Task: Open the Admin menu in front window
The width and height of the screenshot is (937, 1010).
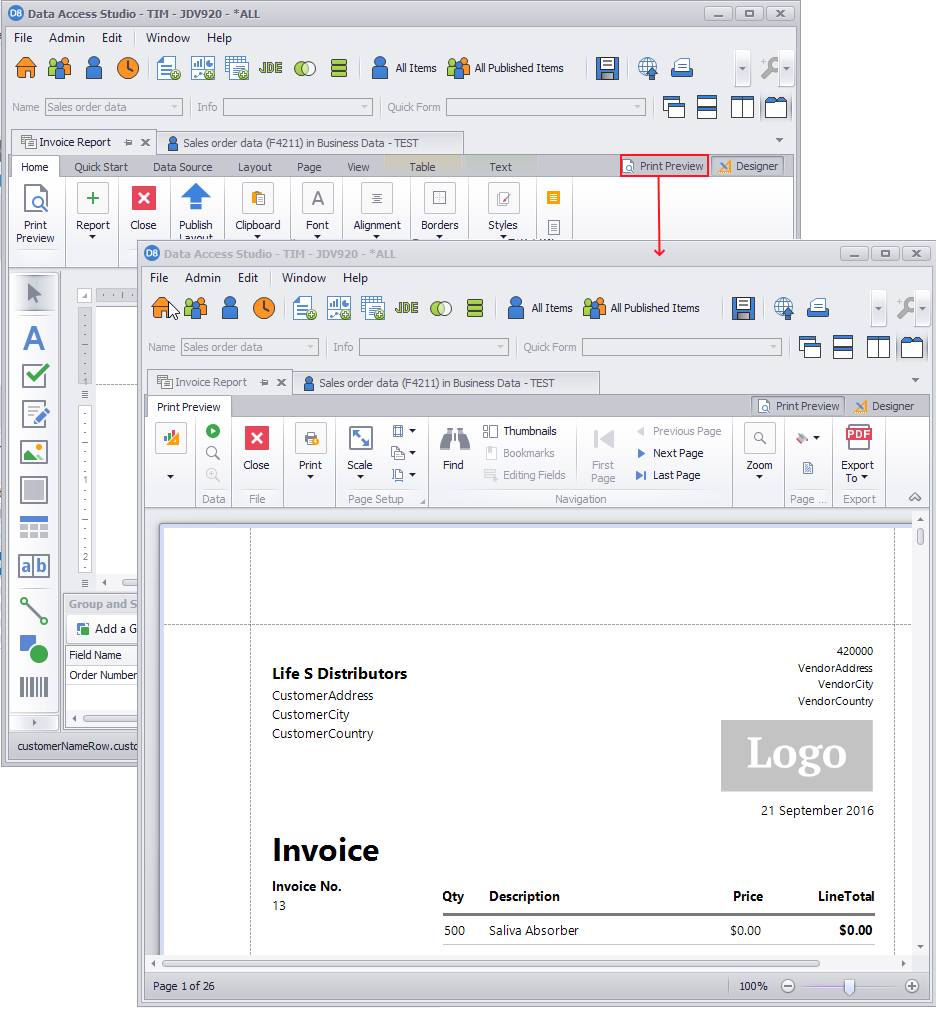Action: (203, 278)
